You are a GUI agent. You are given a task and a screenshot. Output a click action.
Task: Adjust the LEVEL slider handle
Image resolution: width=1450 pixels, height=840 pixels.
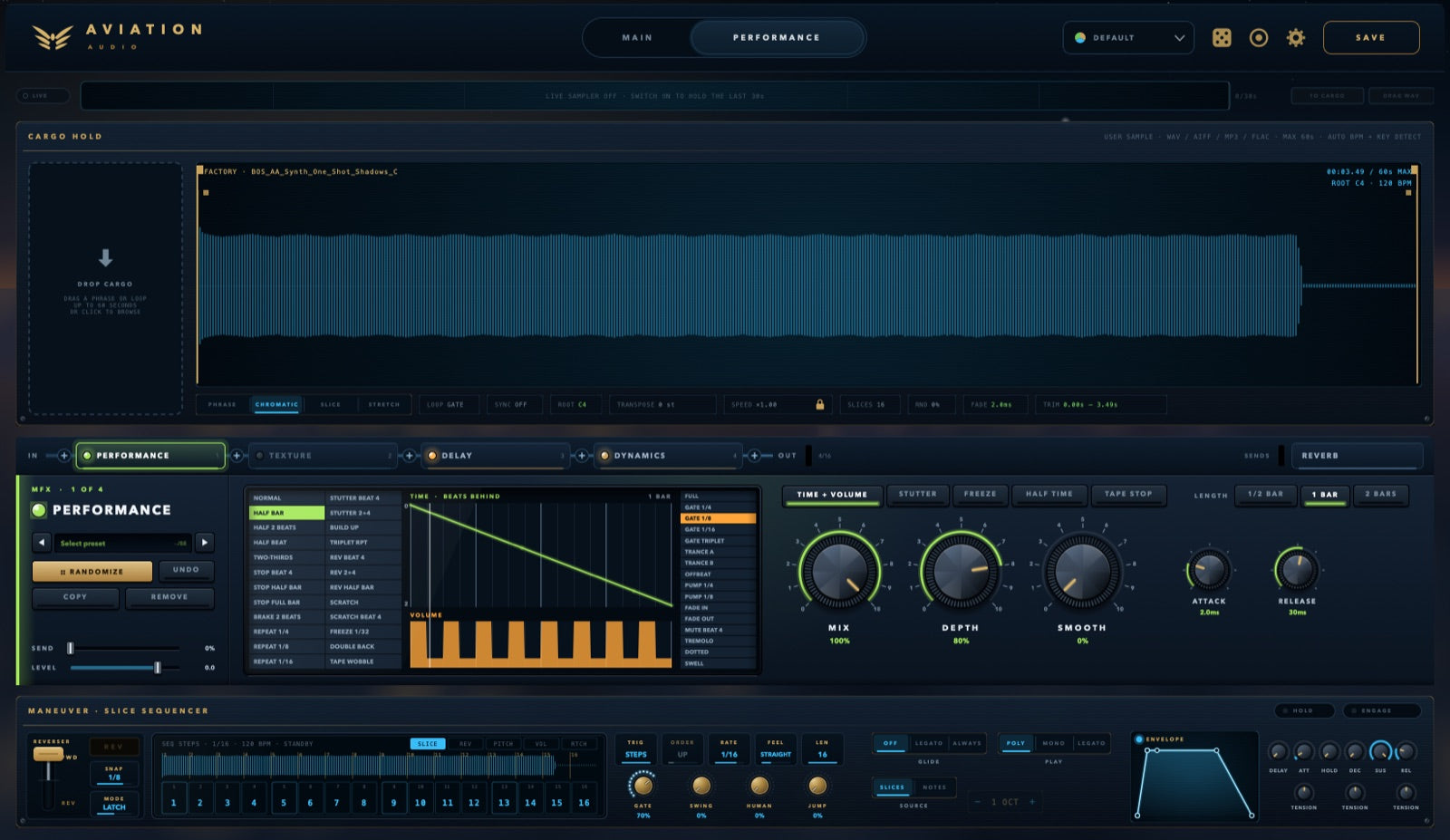click(158, 668)
